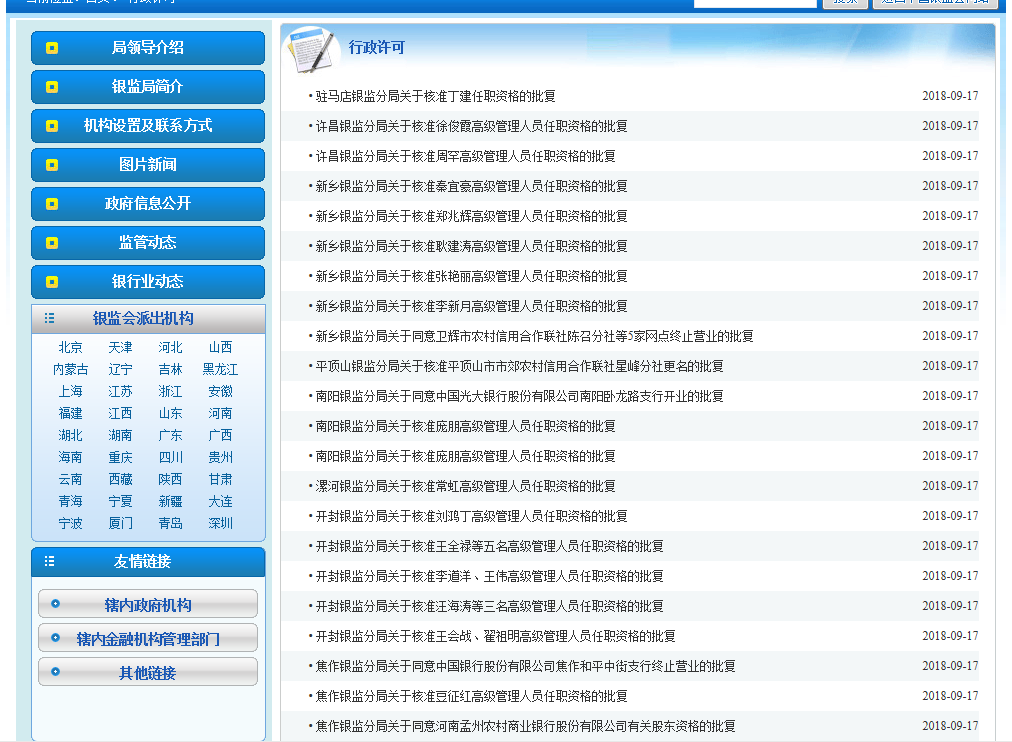Click the yellow square icon next to 银监局简介

point(52,87)
